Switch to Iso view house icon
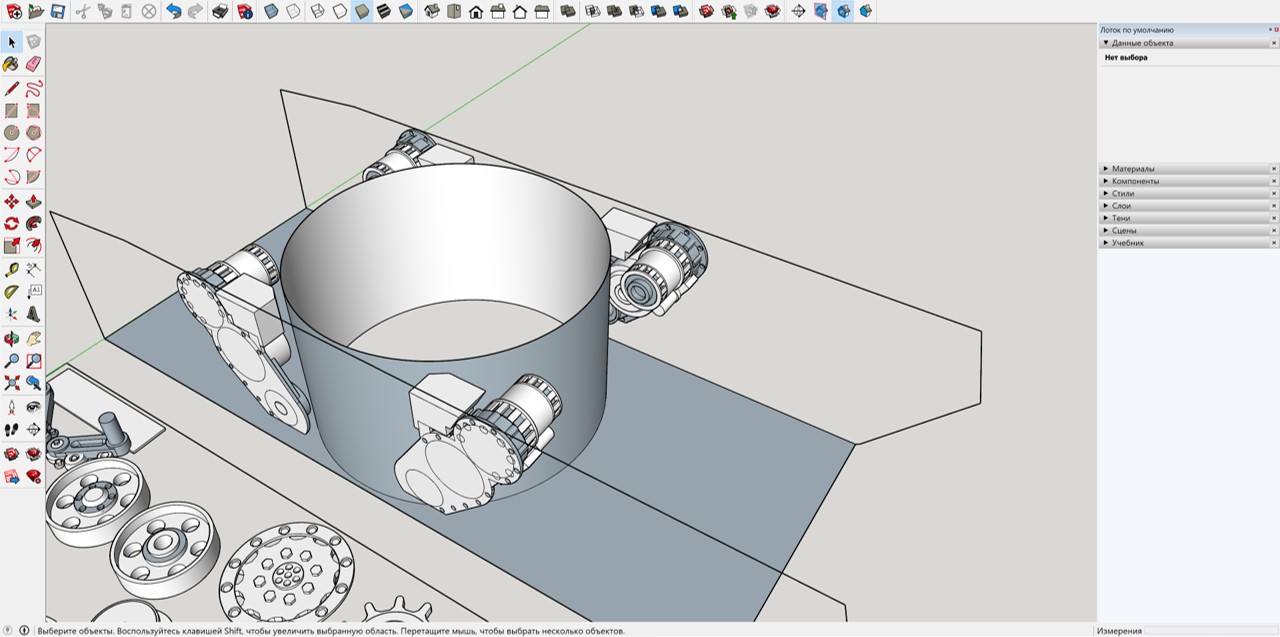This screenshot has width=1280, height=637. pos(431,12)
